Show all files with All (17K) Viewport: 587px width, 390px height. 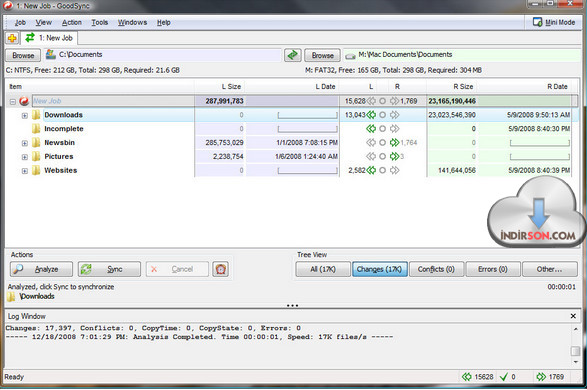click(x=323, y=269)
